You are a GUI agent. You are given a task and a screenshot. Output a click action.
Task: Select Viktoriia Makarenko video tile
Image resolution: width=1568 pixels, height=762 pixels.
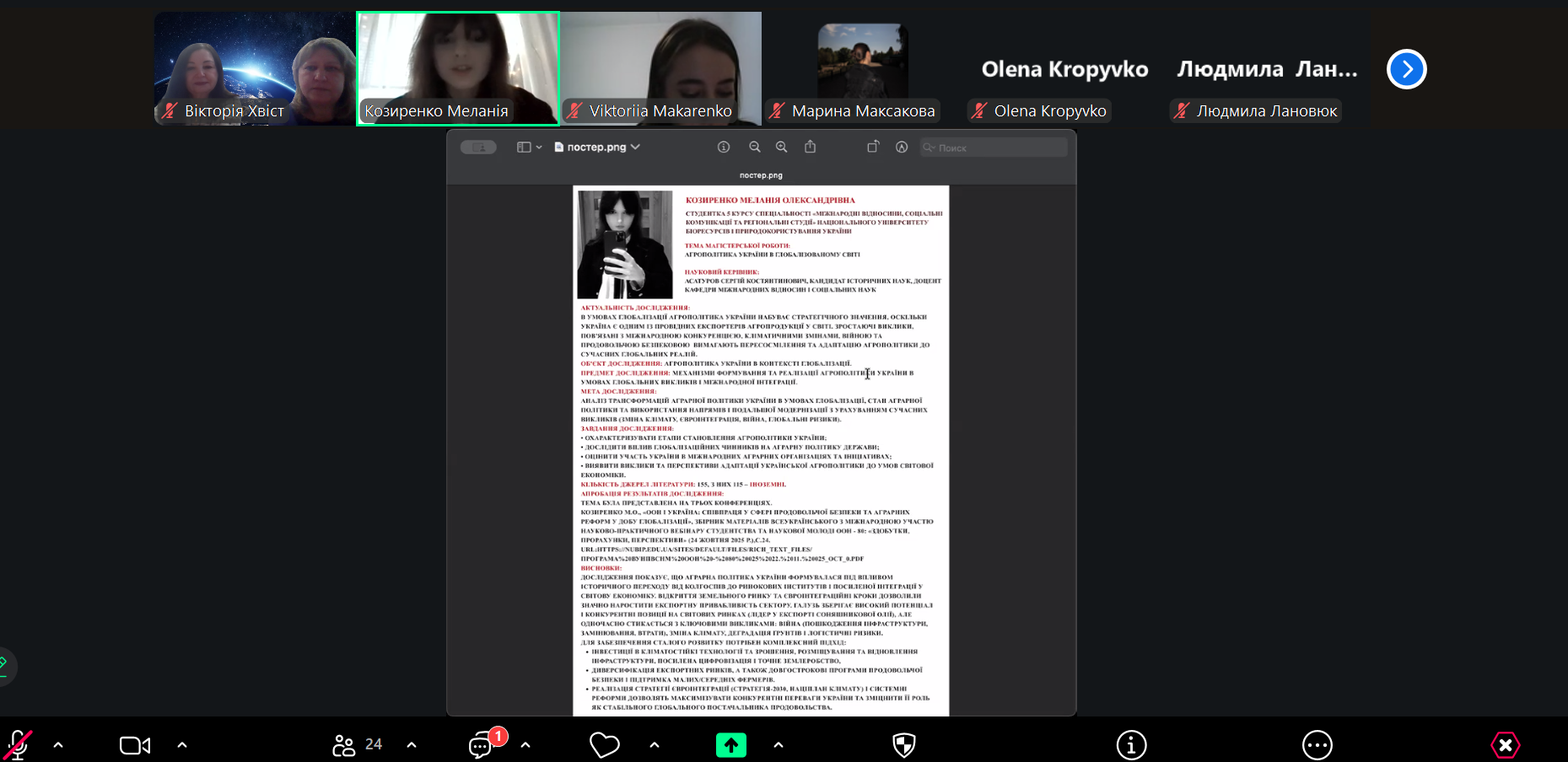click(x=661, y=68)
